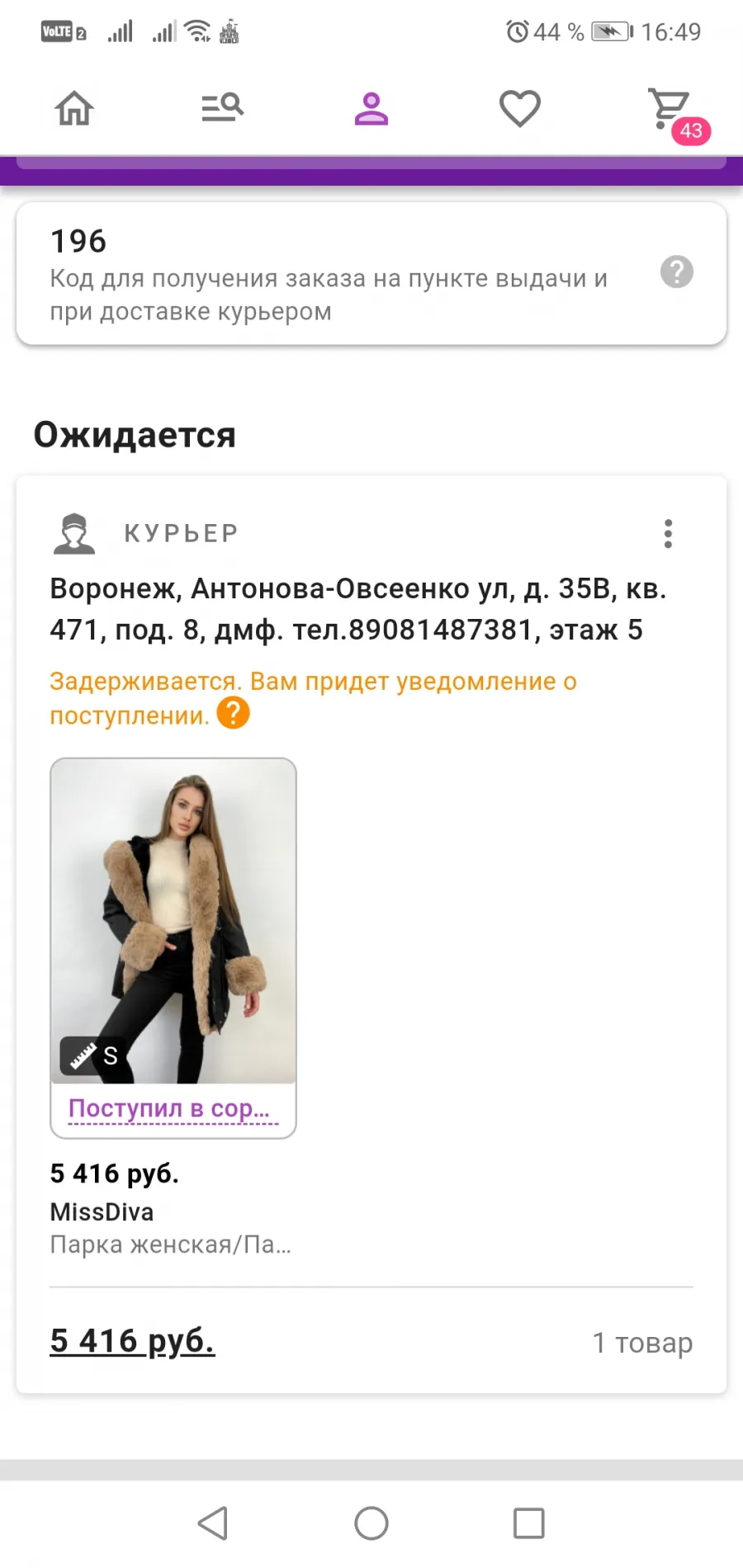Open the favorites heart icon
The height and width of the screenshot is (1568, 743).
tap(520, 108)
